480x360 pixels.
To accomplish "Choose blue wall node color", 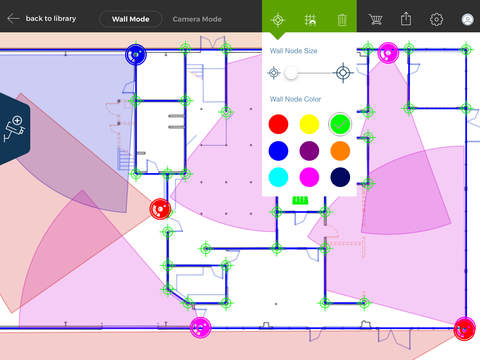I will 278,151.
